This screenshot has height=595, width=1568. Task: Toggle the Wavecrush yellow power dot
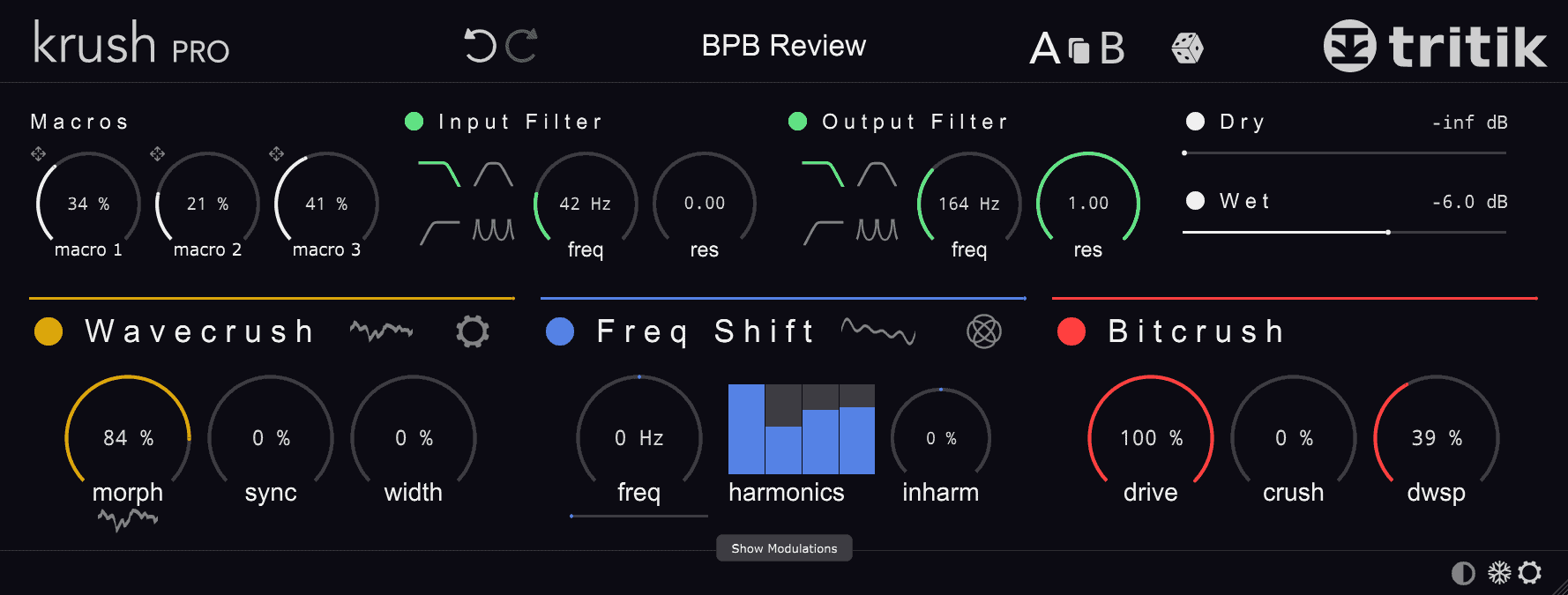click(x=49, y=331)
